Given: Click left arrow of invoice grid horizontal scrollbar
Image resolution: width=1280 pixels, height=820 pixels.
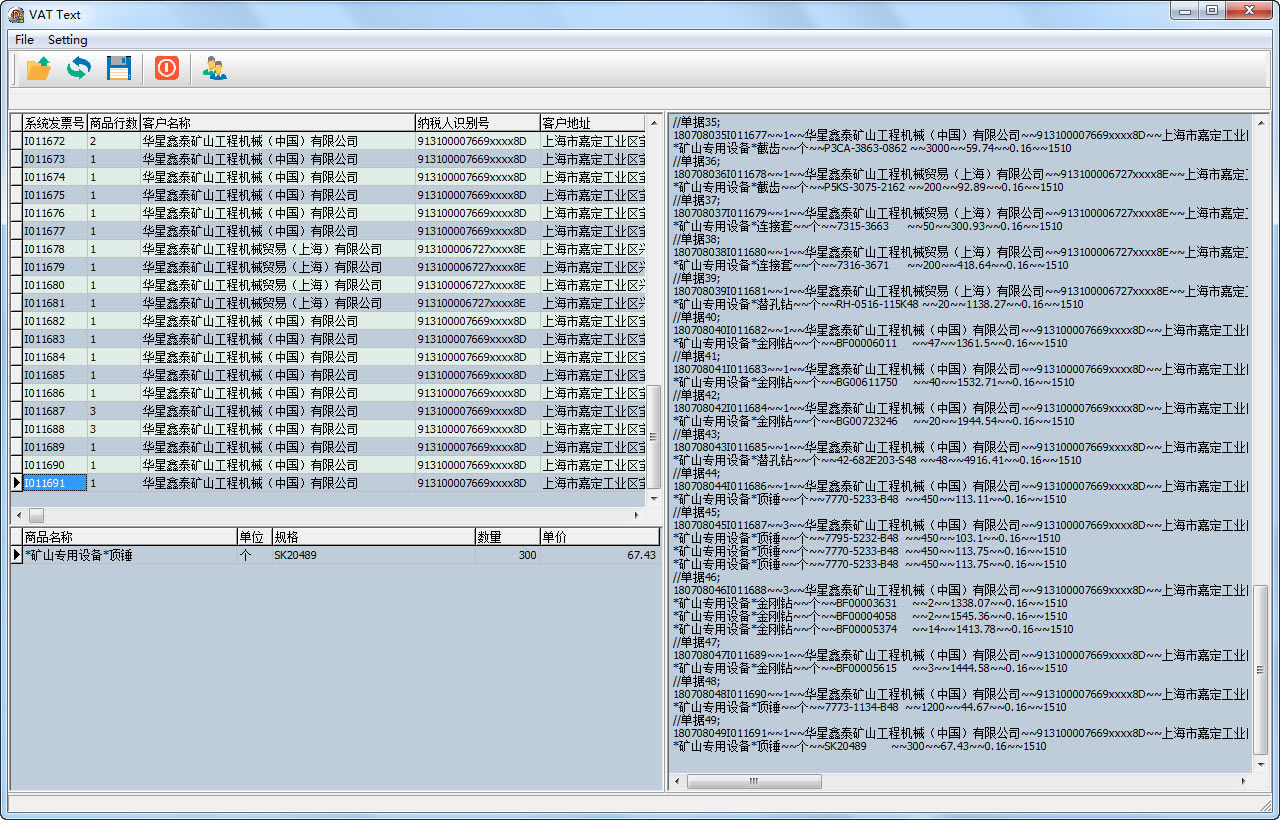Looking at the screenshot, I should [18, 515].
